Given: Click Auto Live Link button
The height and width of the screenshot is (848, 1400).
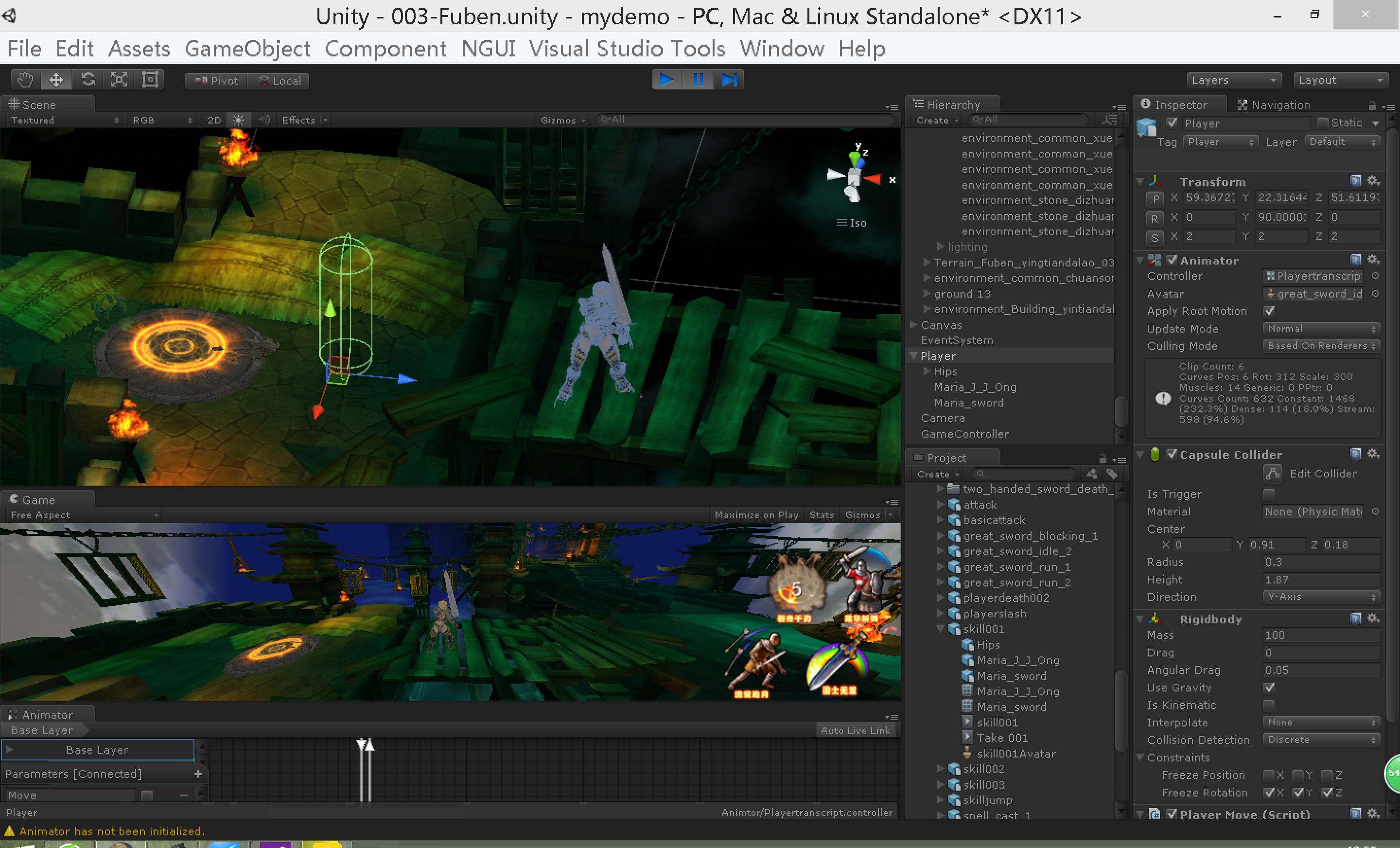Looking at the screenshot, I should point(855,730).
